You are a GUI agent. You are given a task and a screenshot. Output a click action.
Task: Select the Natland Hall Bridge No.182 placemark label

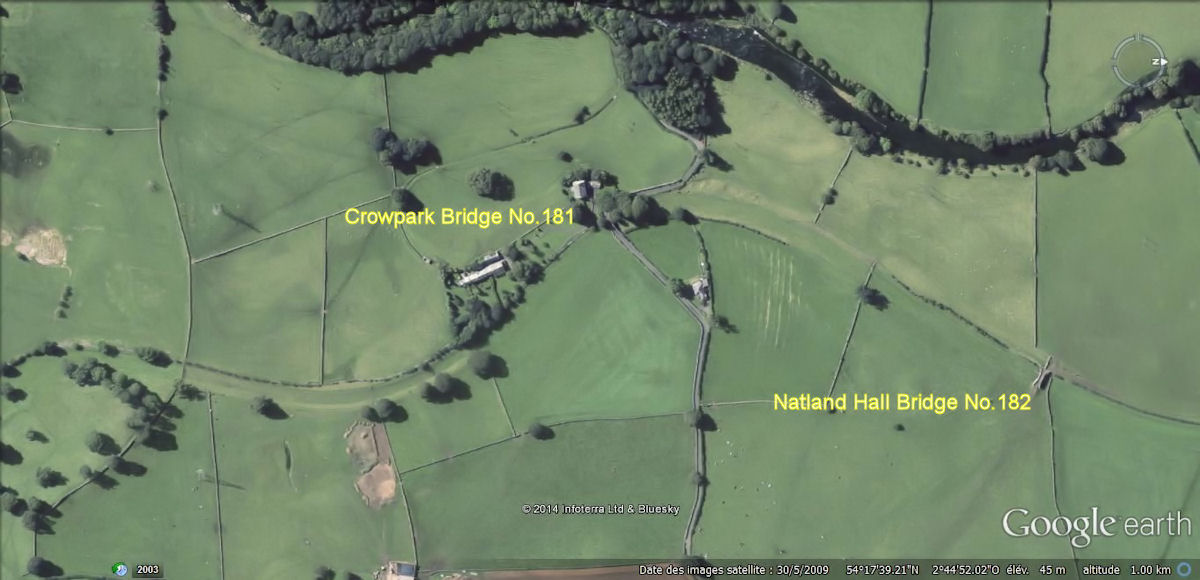(x=902, y=403)
